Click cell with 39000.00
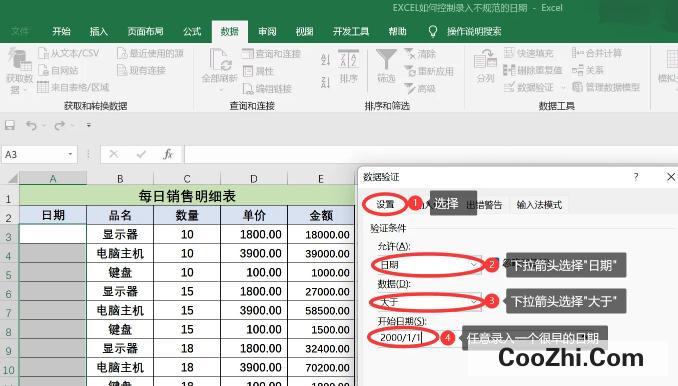This screenshot has height=386, width=678. click(x=321, y=253)
